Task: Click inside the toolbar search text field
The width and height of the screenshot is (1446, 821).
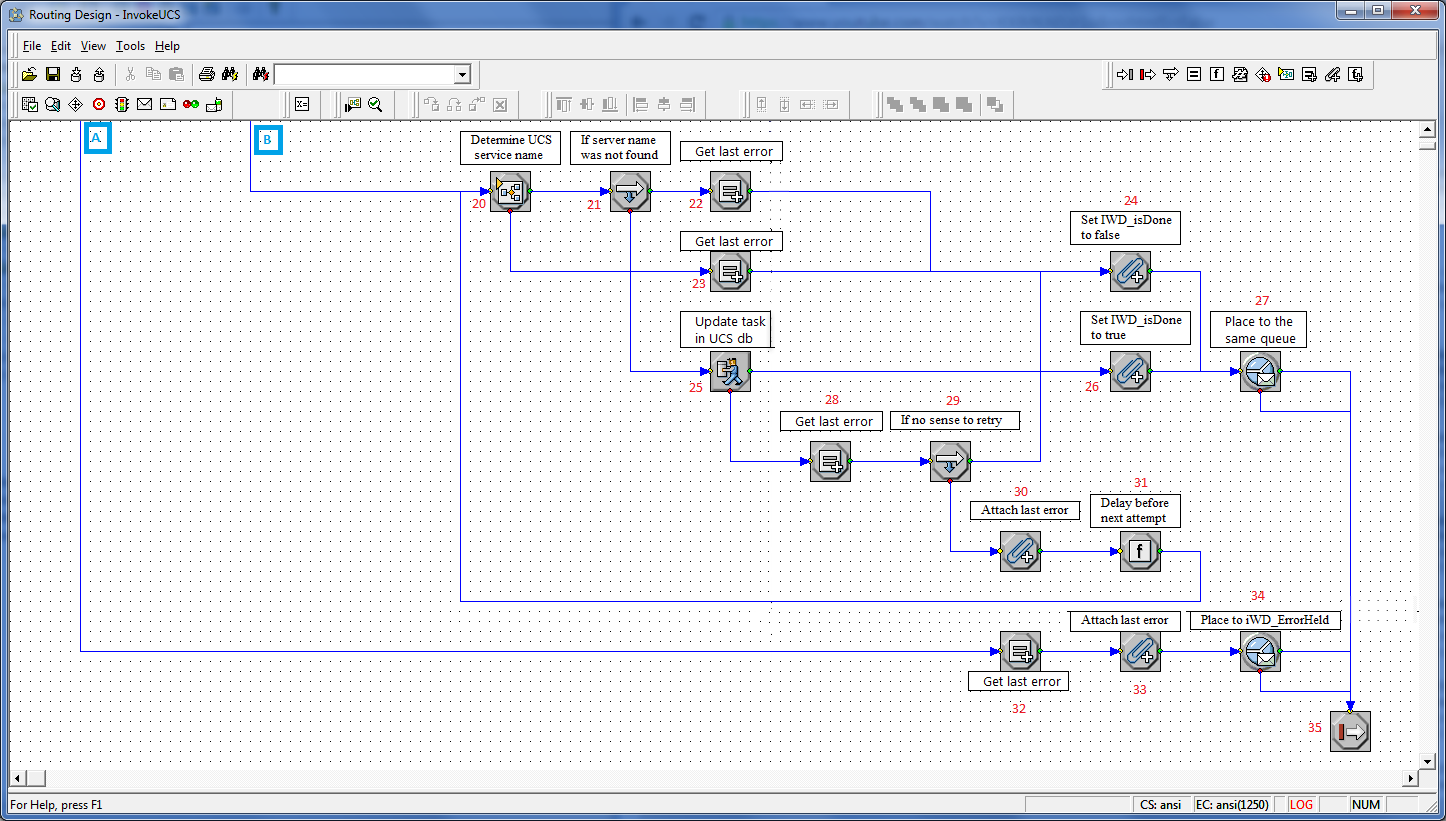Action: (x=364, y=75)
